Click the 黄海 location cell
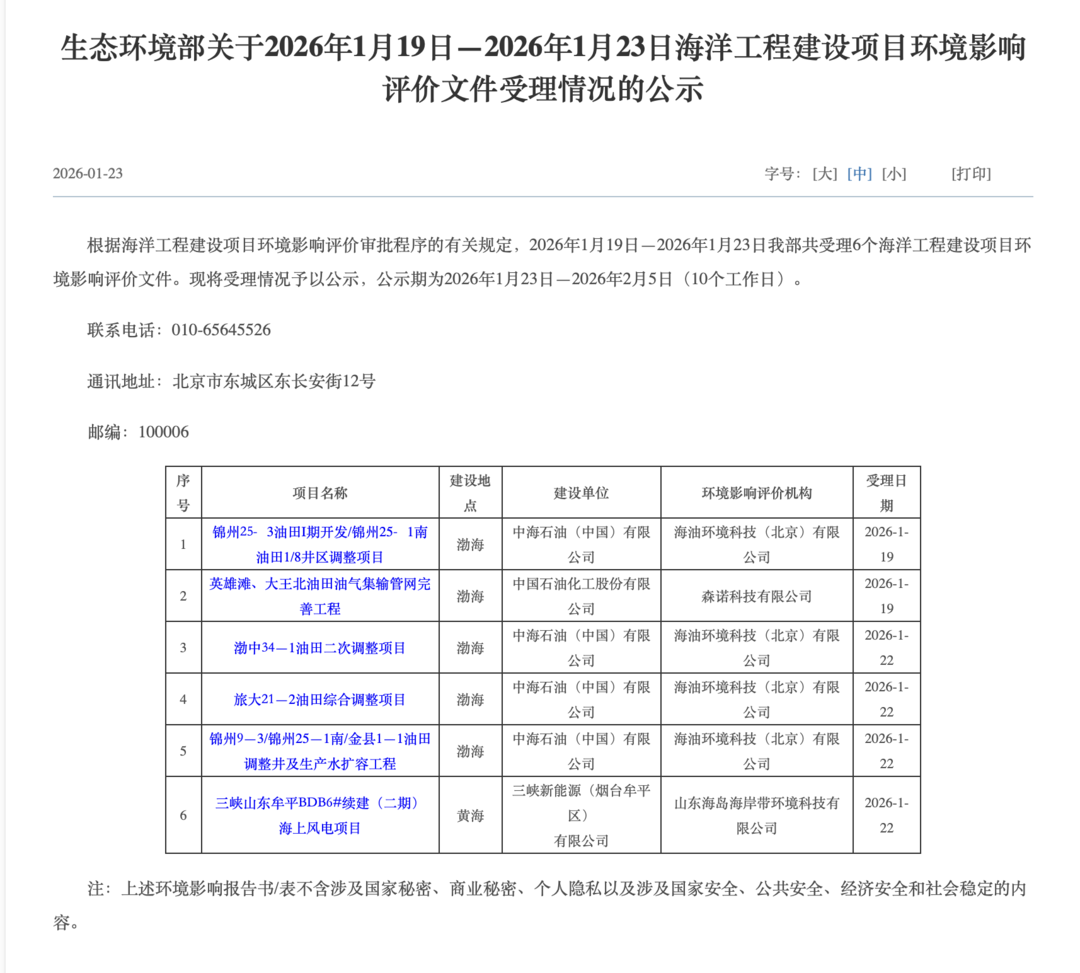Image resolution: width=1080 pixels, height=973 pixels. [470, 815]
